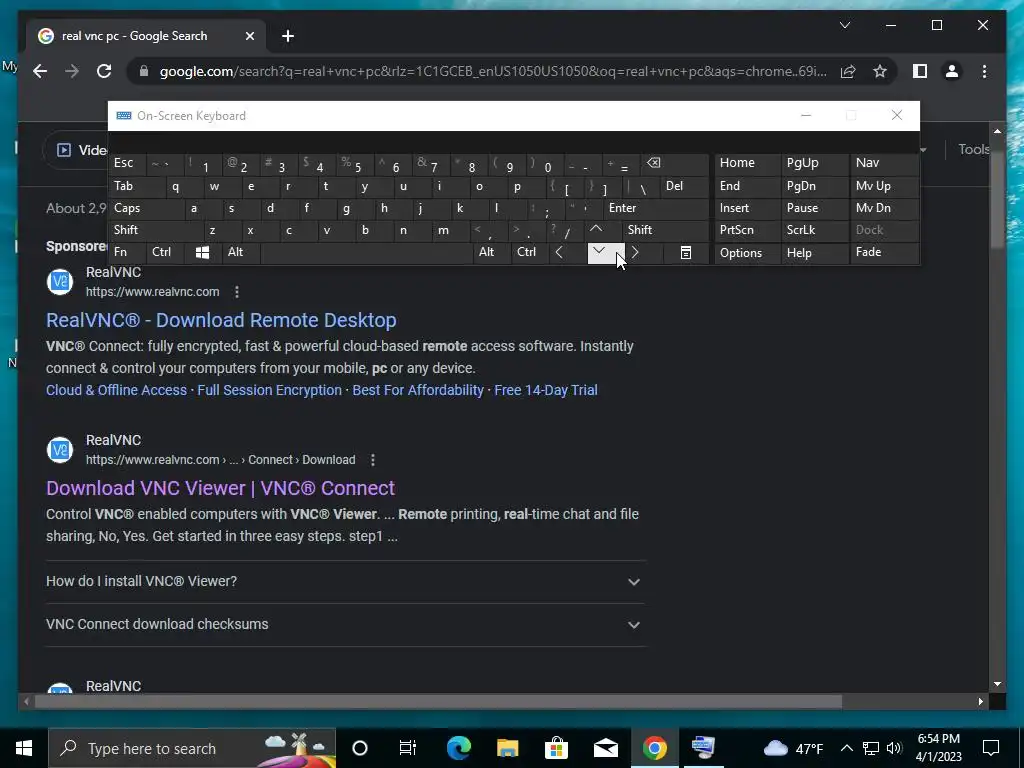The width and height of the screenshot is (1024, 768).
Task: Show hidden icons in system tray
Action: [846, 748]
